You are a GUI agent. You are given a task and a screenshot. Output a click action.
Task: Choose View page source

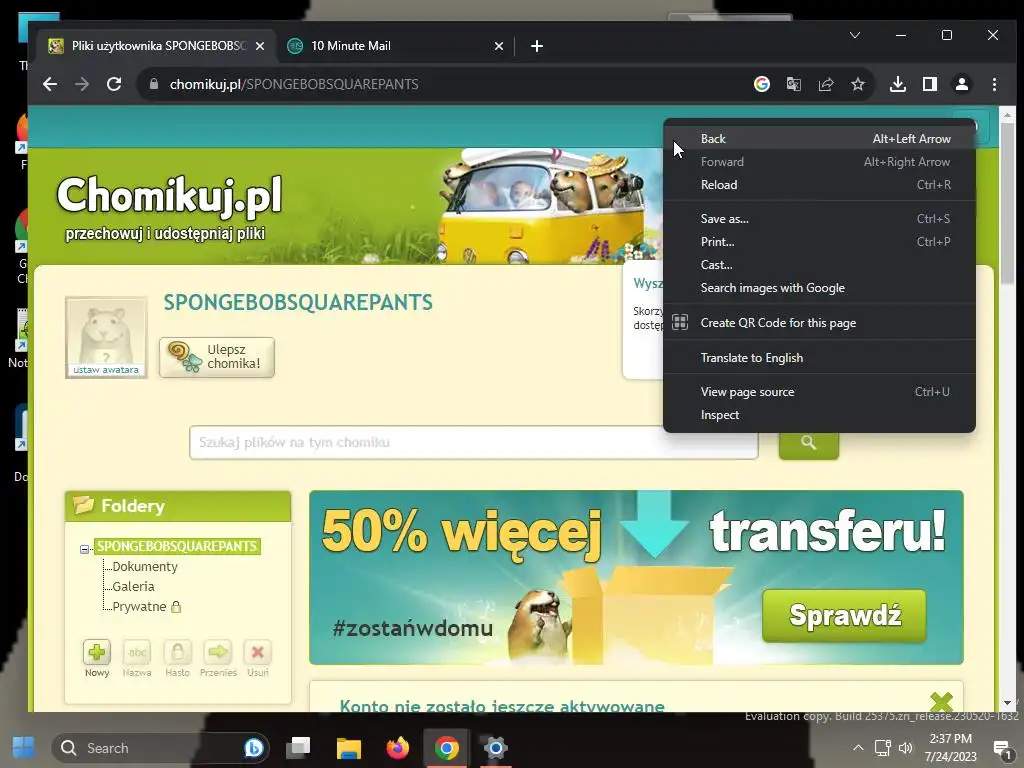pyautogui.click(x=819, y=392)
